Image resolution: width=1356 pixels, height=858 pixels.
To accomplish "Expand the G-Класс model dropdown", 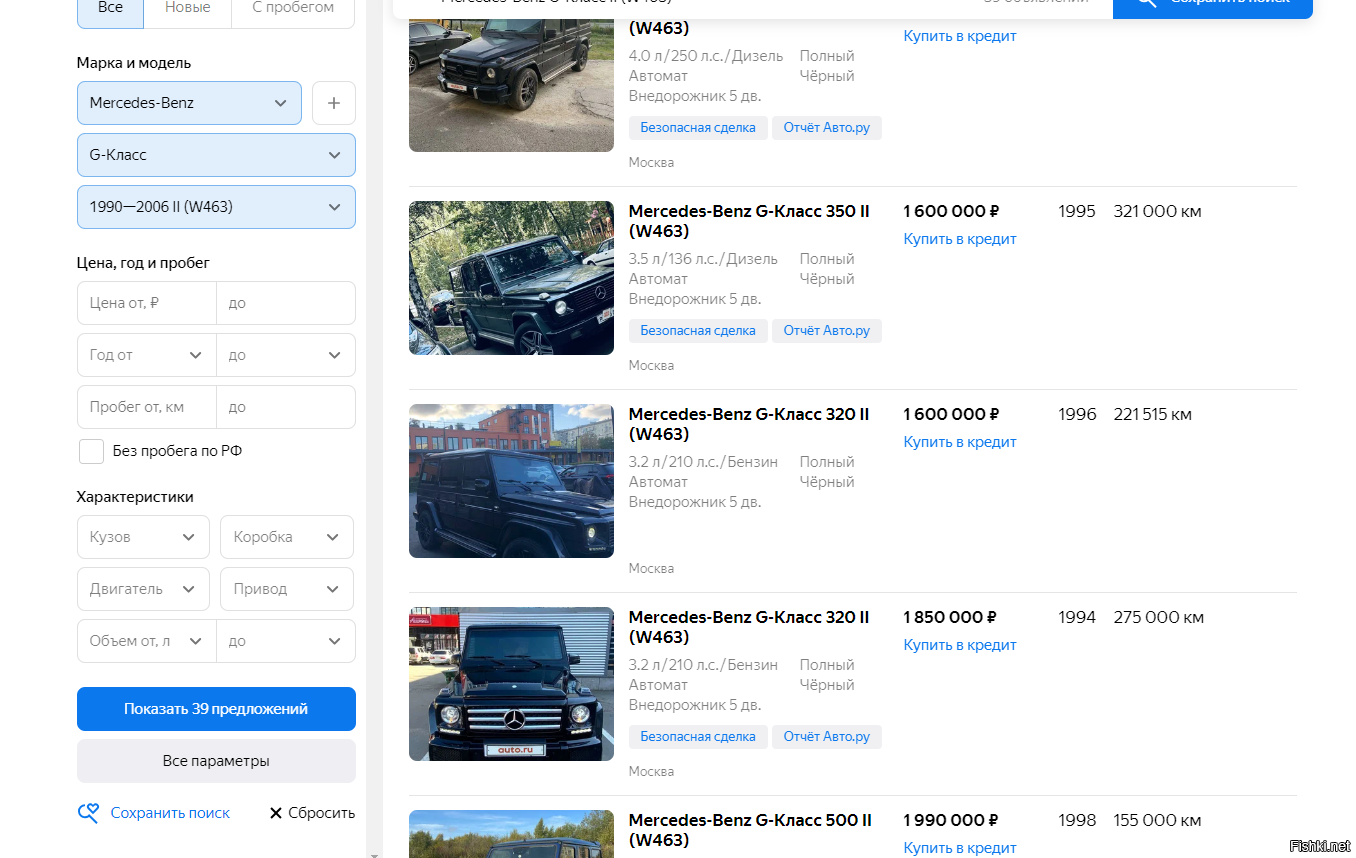I will pyautogui.click(x=216, y=155).
